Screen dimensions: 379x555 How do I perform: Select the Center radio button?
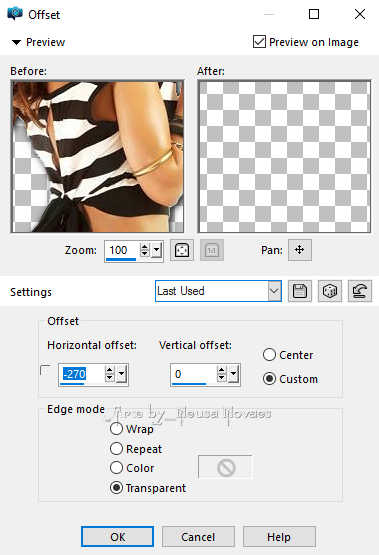coord(269,355)
